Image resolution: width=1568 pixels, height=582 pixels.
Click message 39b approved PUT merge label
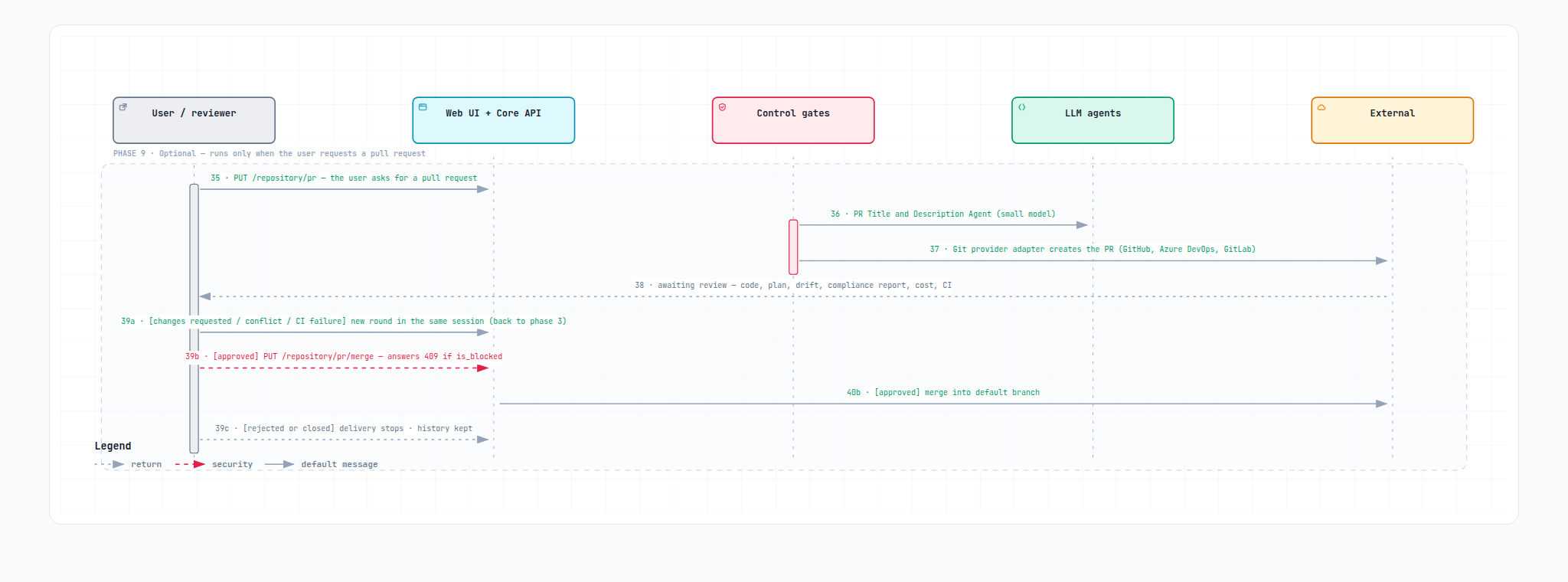344,356
